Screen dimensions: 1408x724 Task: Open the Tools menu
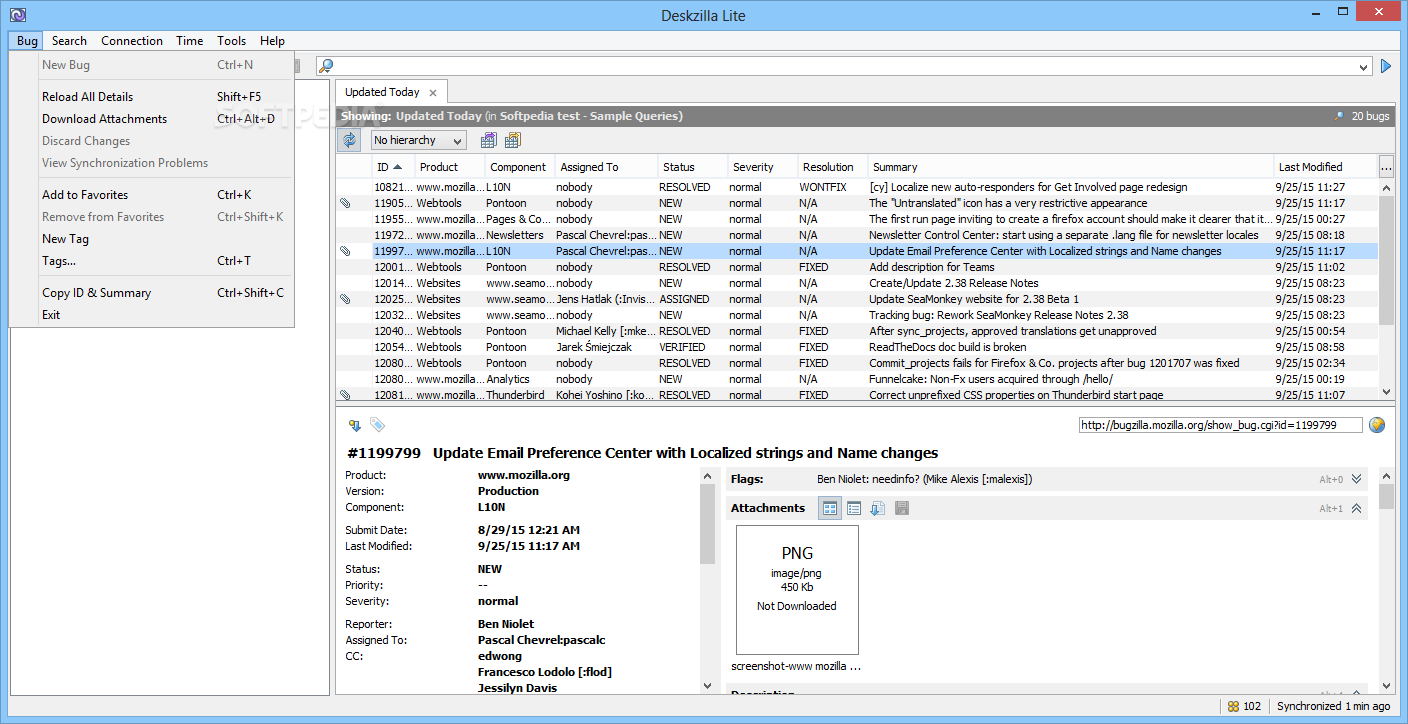(x=232, y=41)
